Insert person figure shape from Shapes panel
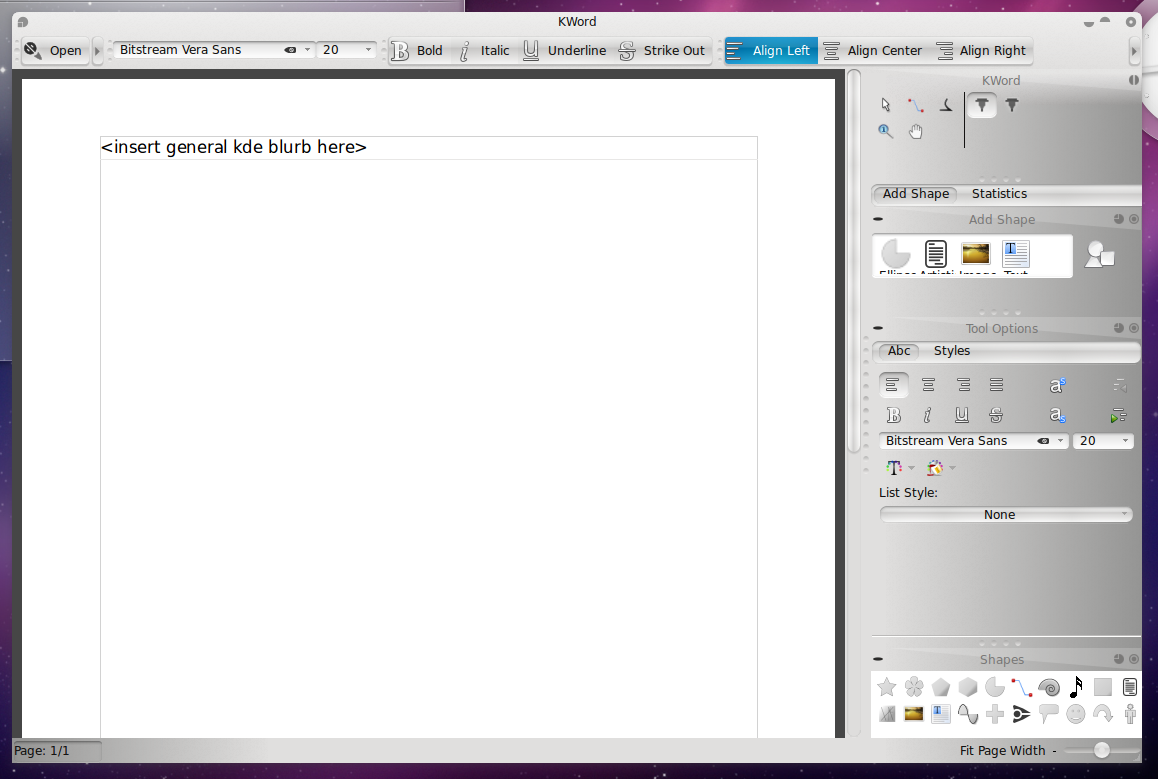Image resolution: width=1158 pixels, height=779 pixels. click(x=1130, y=714)
